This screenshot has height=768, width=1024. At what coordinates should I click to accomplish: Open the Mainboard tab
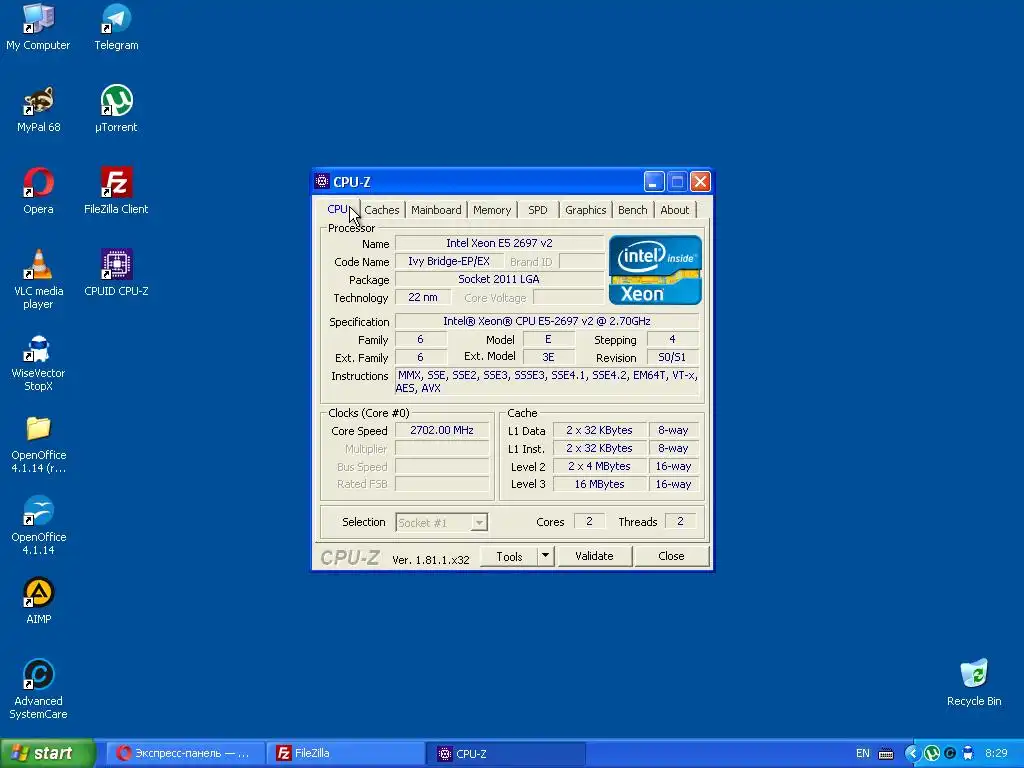436,210
